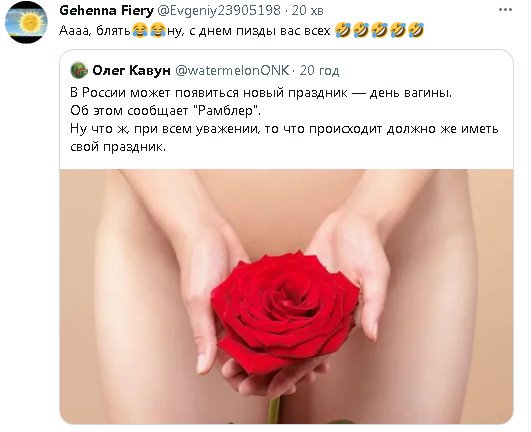
Task: Click the last rolling-laughing emoji in tweet
Action: tap(416, 30)
